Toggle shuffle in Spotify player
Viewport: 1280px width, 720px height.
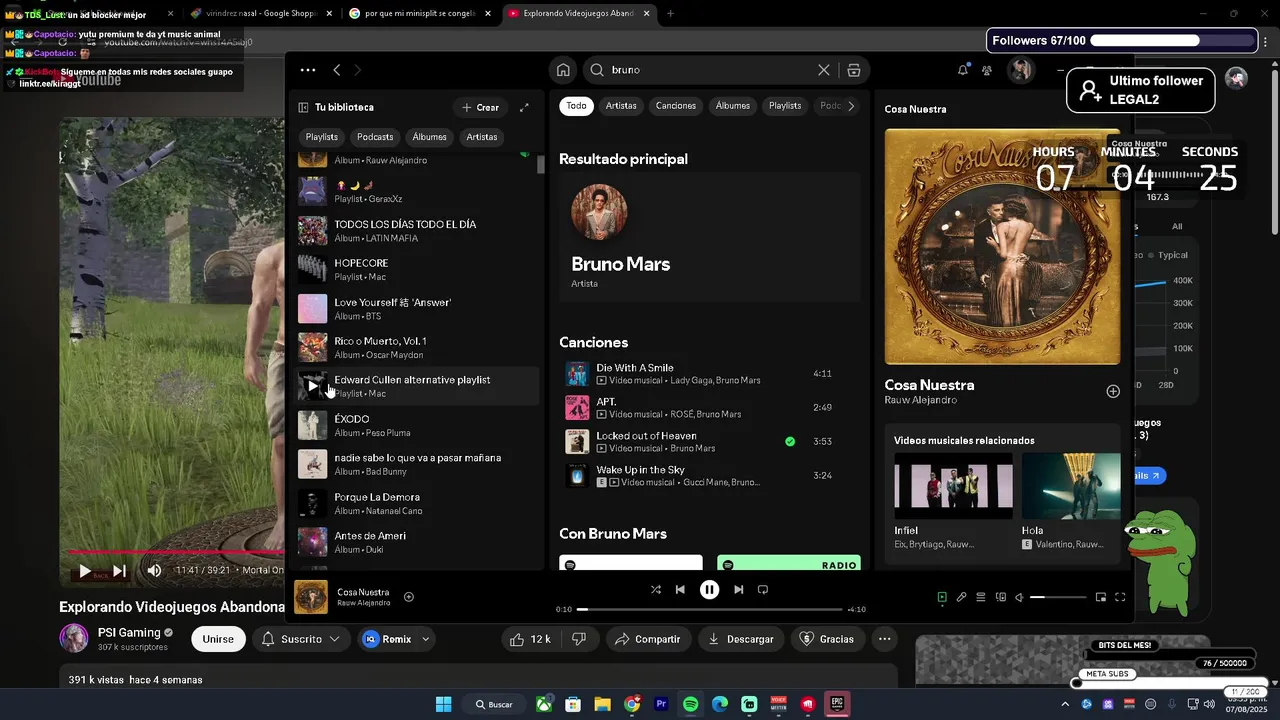(656, 590)
